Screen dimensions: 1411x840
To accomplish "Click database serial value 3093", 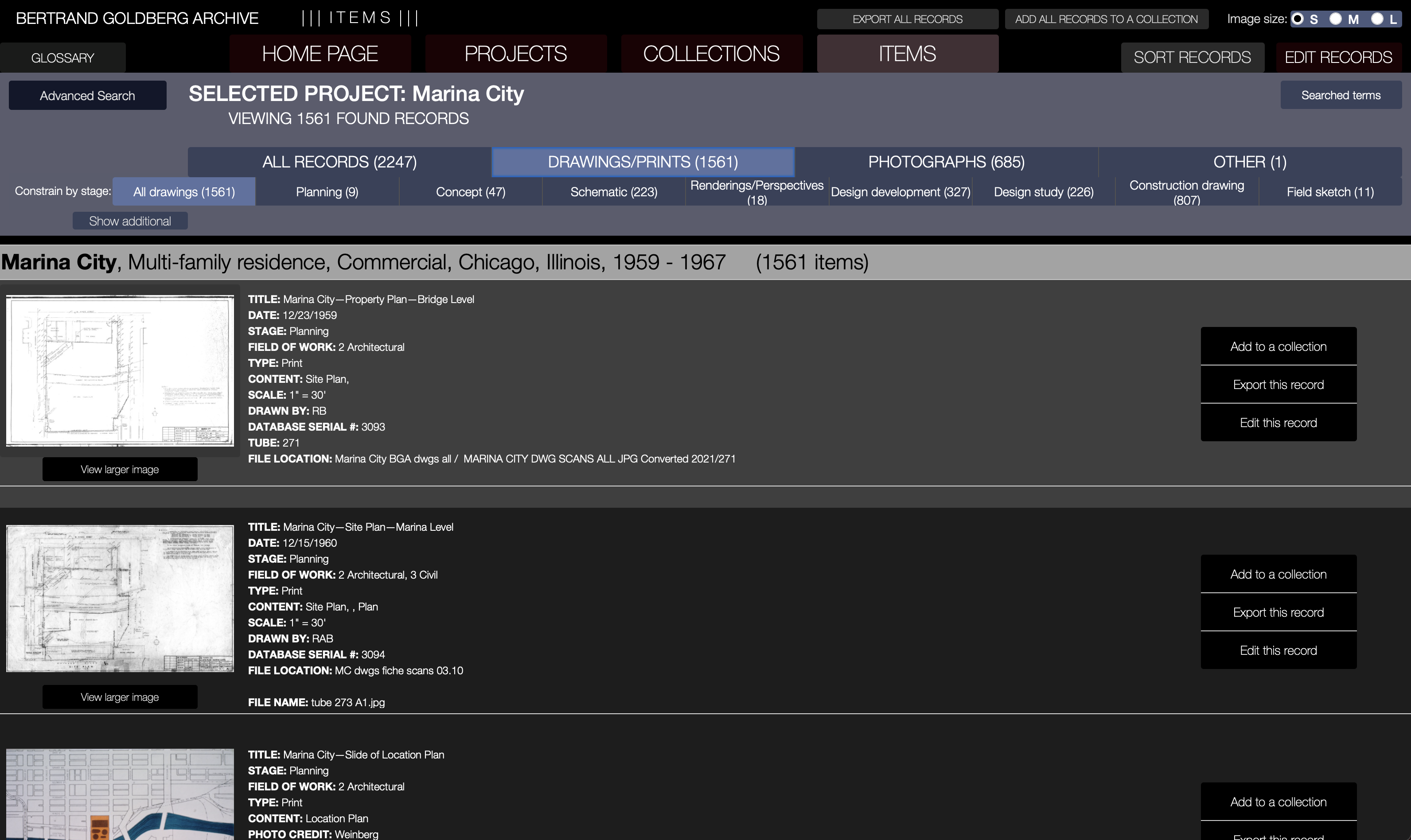I will click(x=373, y=427).
